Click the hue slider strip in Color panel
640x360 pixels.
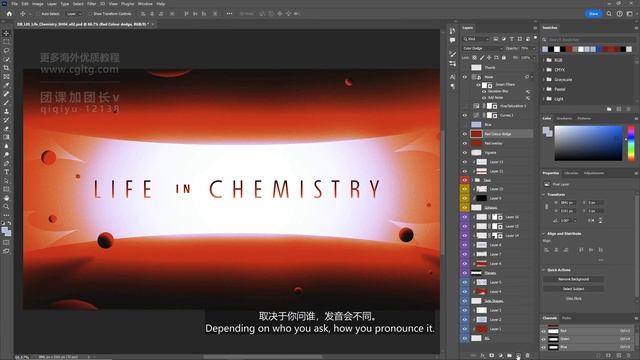[x=631, y=143]
